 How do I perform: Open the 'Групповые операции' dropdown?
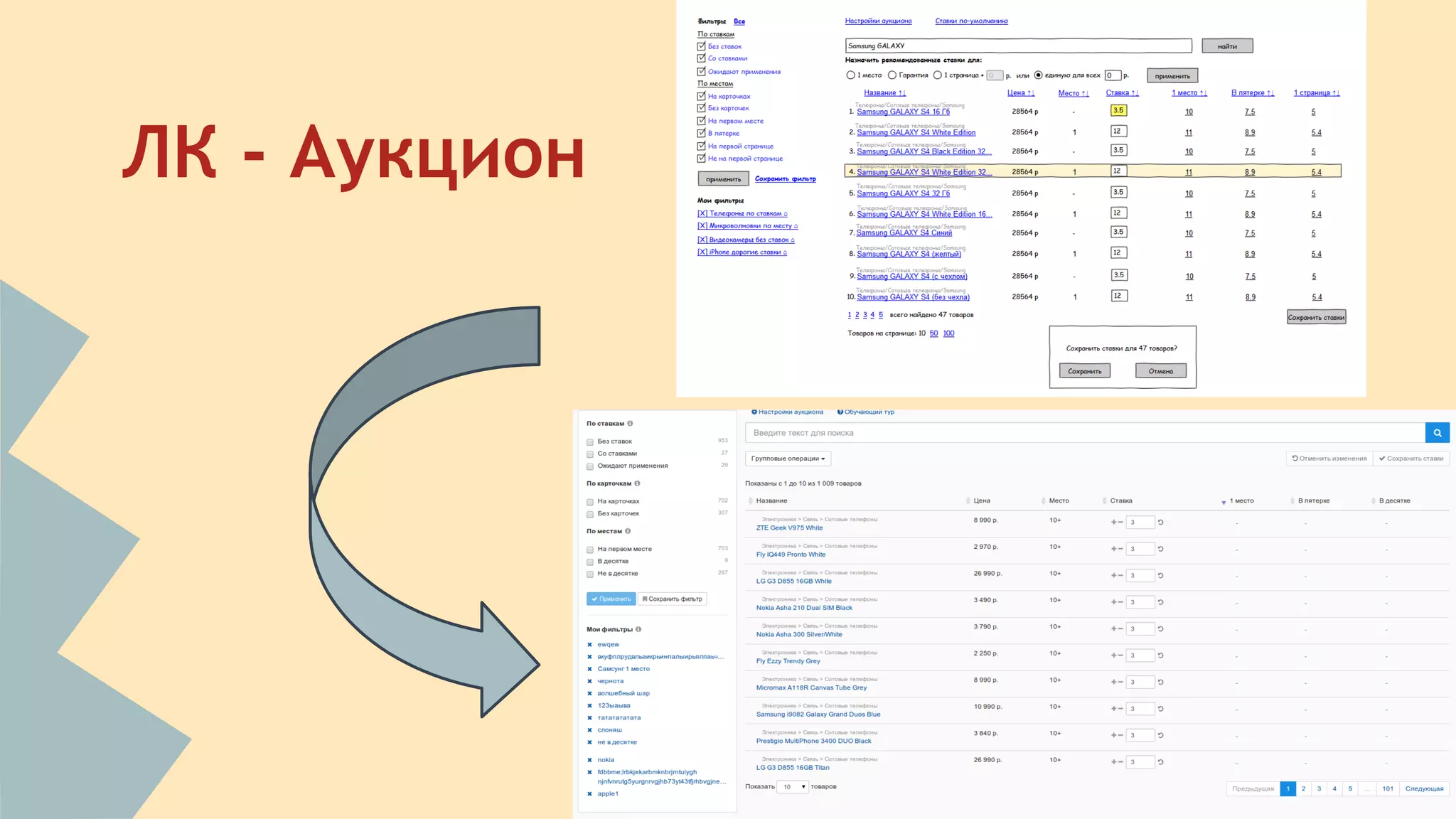point(788,459)
